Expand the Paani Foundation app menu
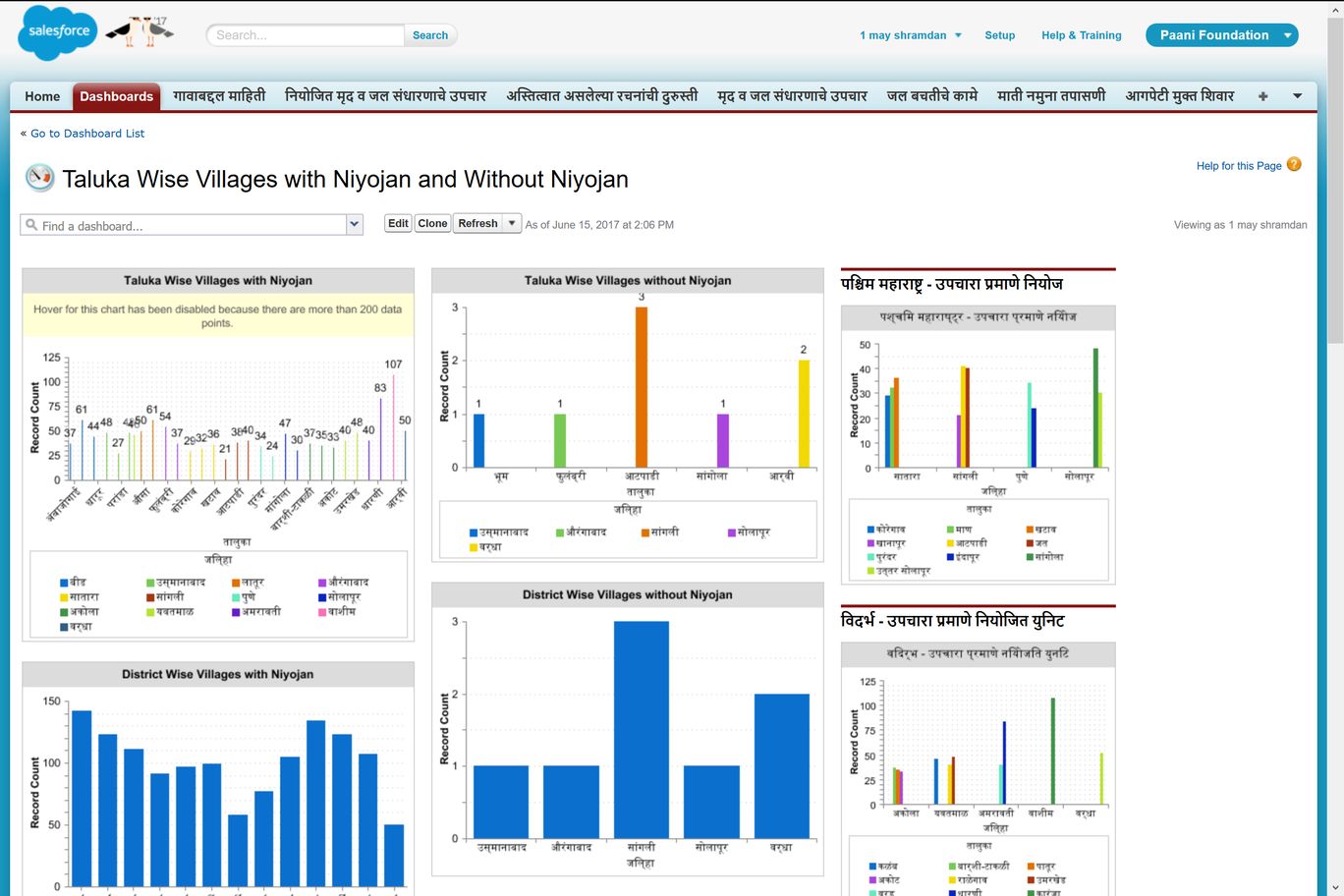1344x896 pixels. click(1287, 35)
